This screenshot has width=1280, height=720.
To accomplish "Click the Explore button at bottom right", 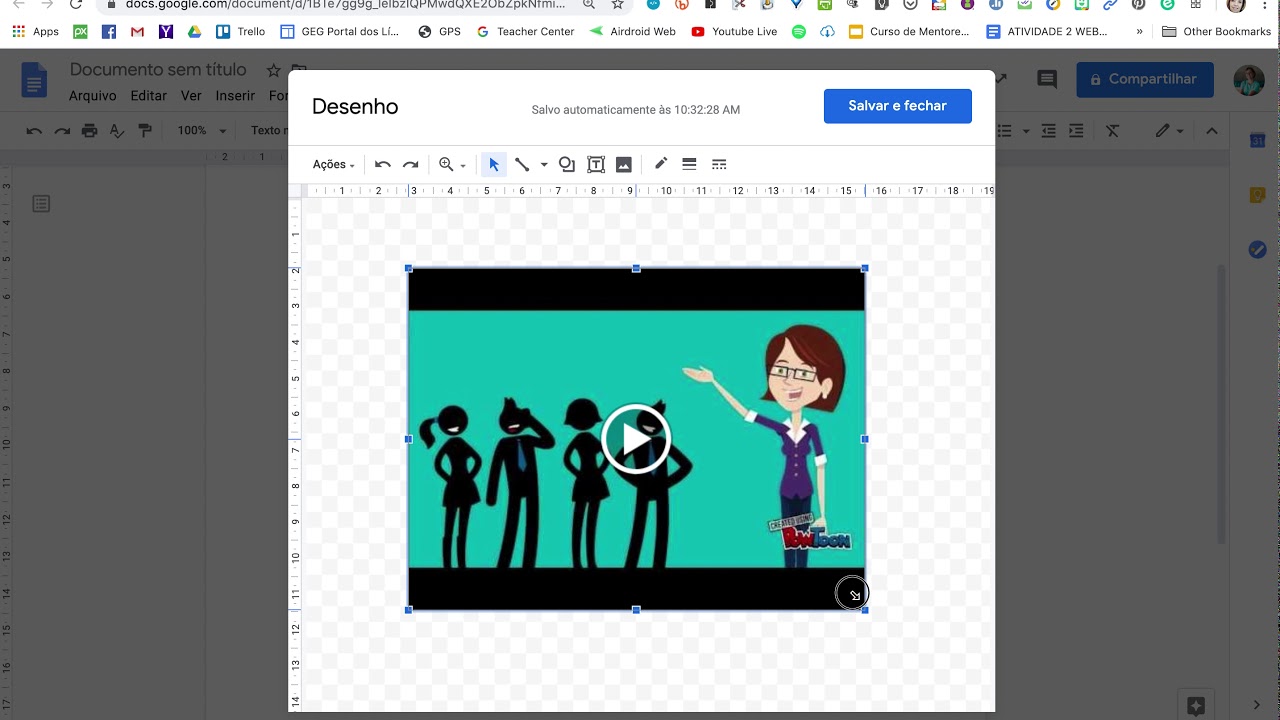I will coord(1196,704).
